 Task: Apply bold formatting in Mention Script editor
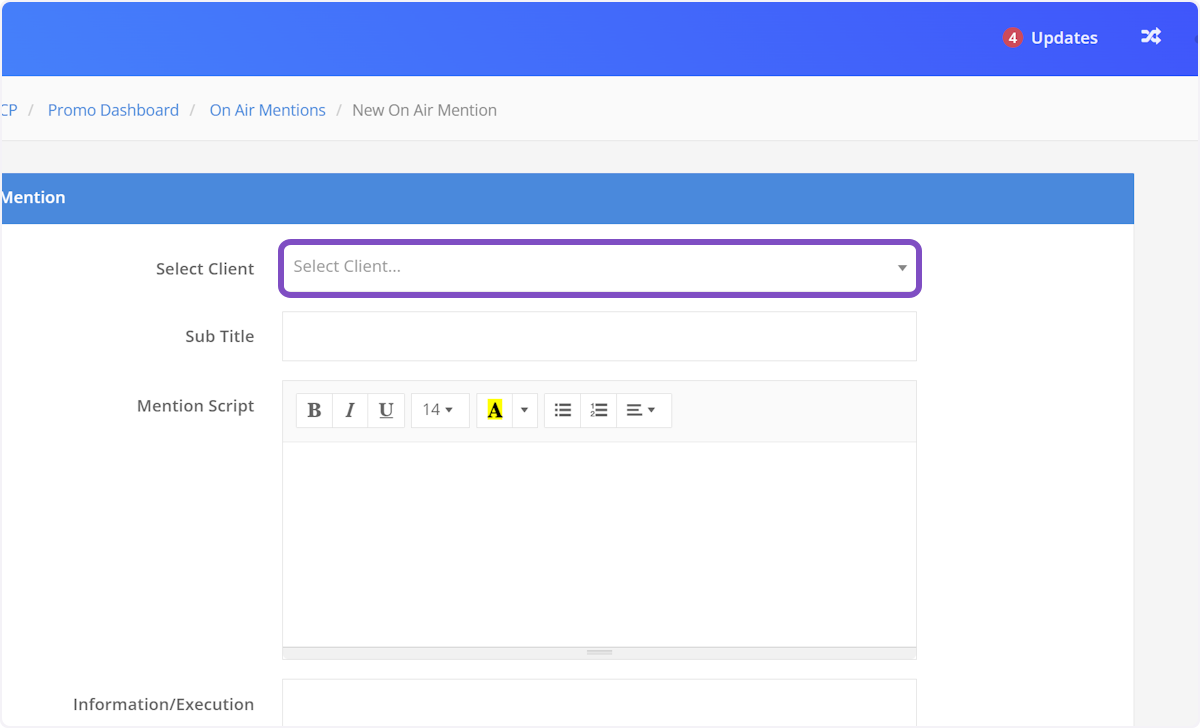coord(314,410)
